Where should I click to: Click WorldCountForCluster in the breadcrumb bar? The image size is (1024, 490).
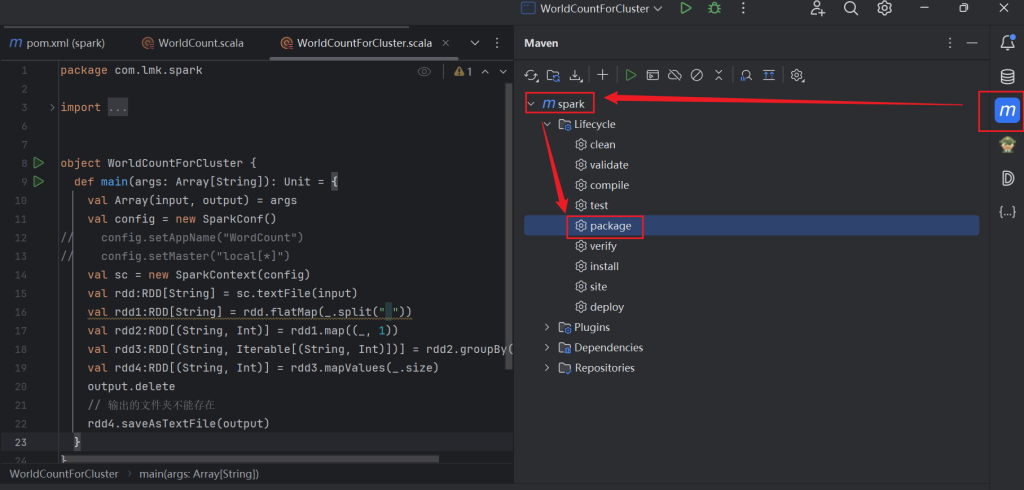64,473
